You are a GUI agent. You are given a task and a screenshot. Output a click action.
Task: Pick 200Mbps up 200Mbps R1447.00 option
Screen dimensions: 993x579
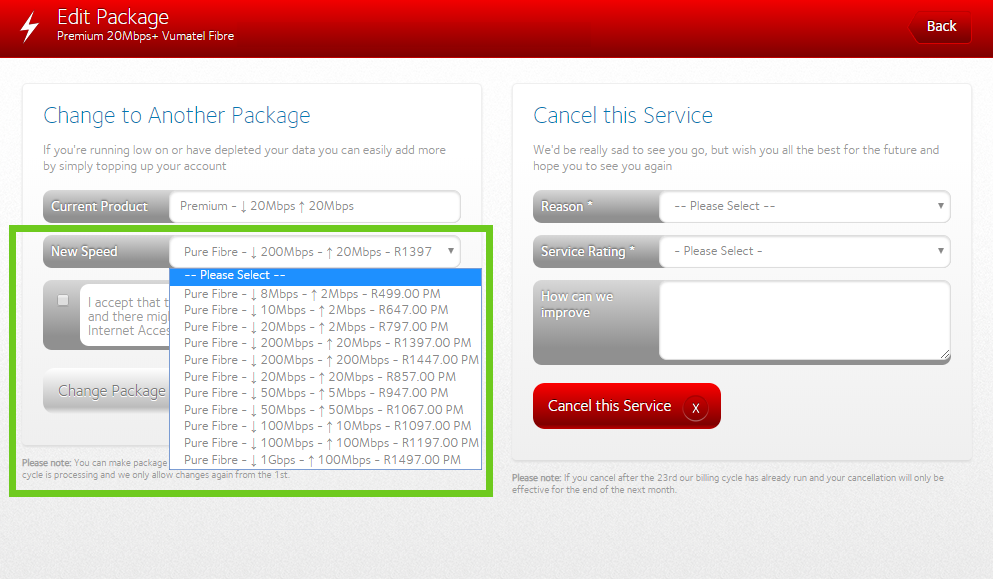tap(331, 360)
